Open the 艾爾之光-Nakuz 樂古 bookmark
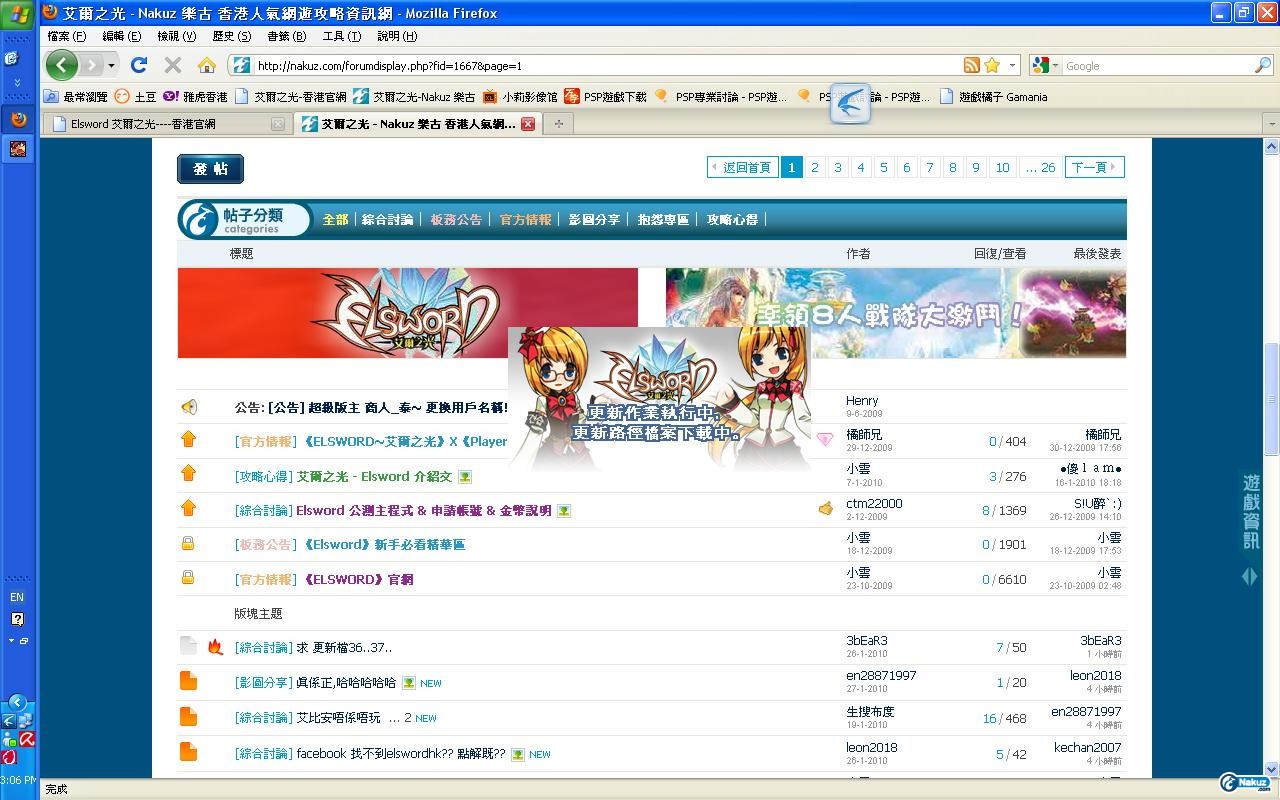Viewport: 1280px width, 800px height. [415, 97]
